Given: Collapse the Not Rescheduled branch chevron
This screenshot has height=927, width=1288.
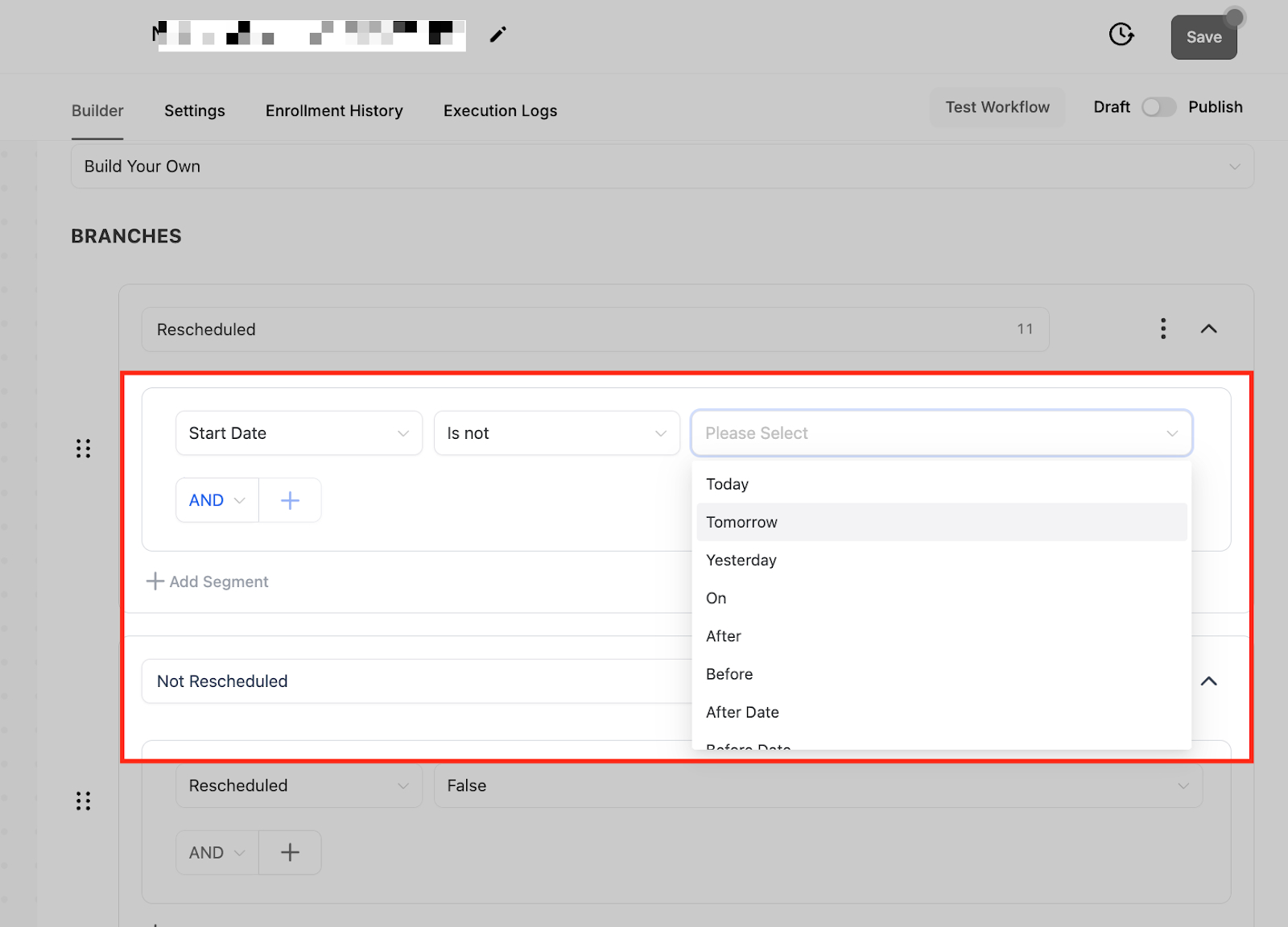Looking at the screenshot, I should [x=1208, y=681].
